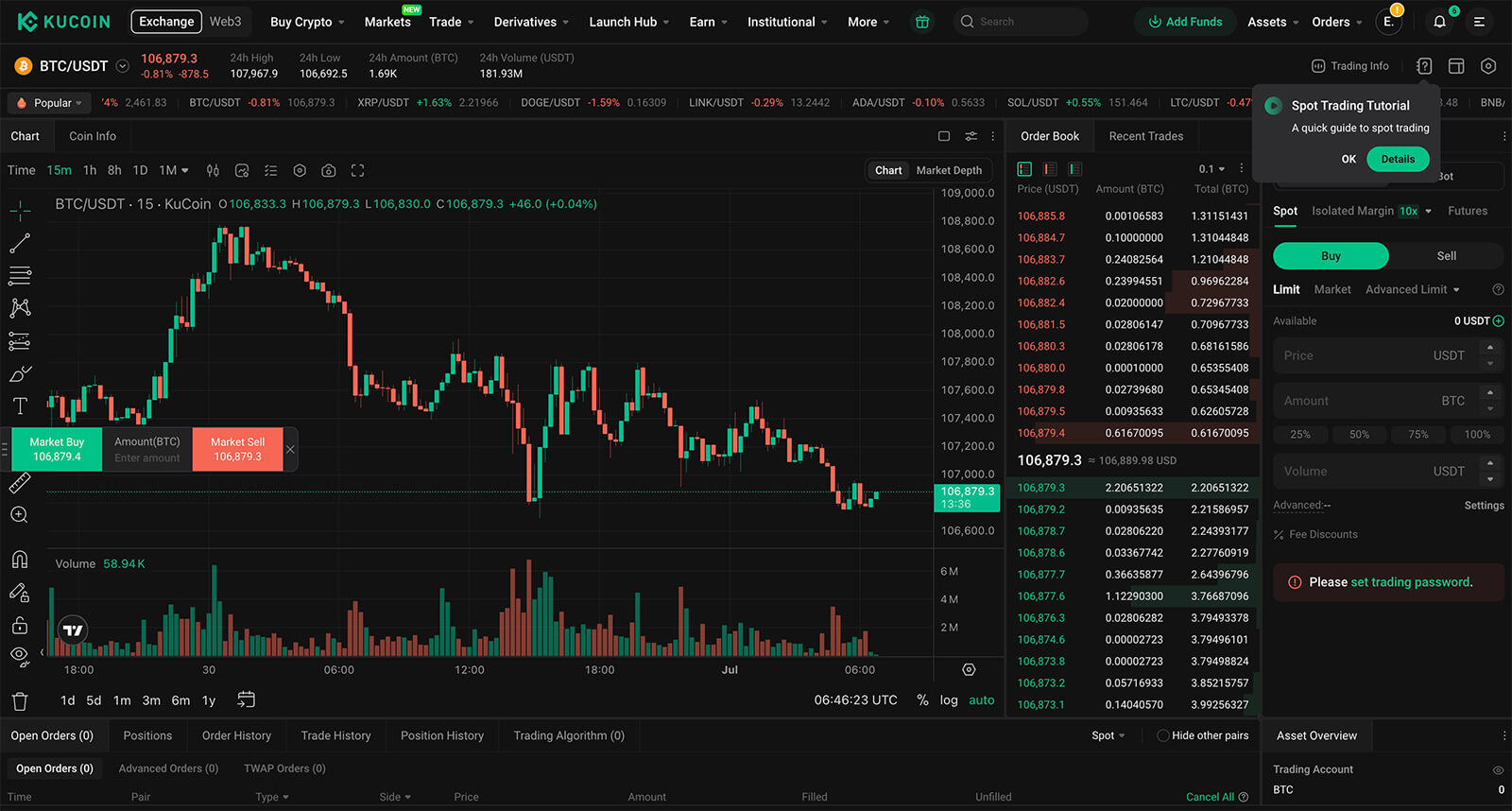
Task: Enable Hide other pairs option
Action: (x=1163, y=735)
